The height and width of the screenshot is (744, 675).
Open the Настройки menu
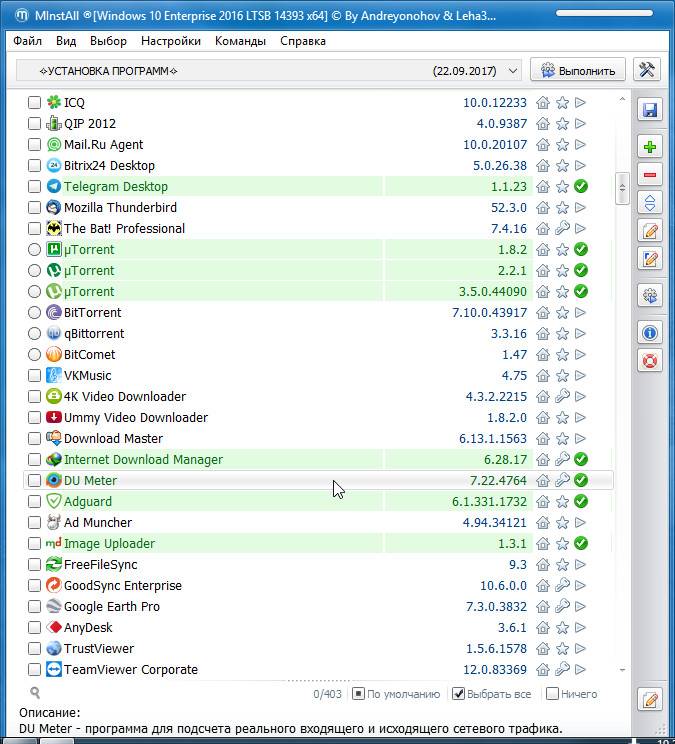[x=171, y=41]
